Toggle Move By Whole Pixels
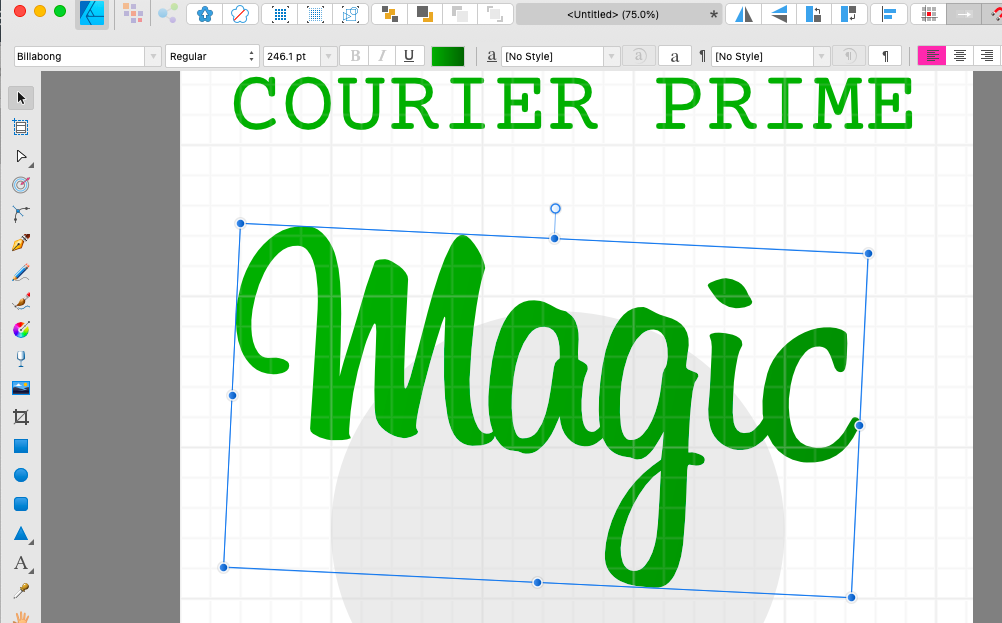Viewport: 1002px width, 623px height. (x=964, y=14)
